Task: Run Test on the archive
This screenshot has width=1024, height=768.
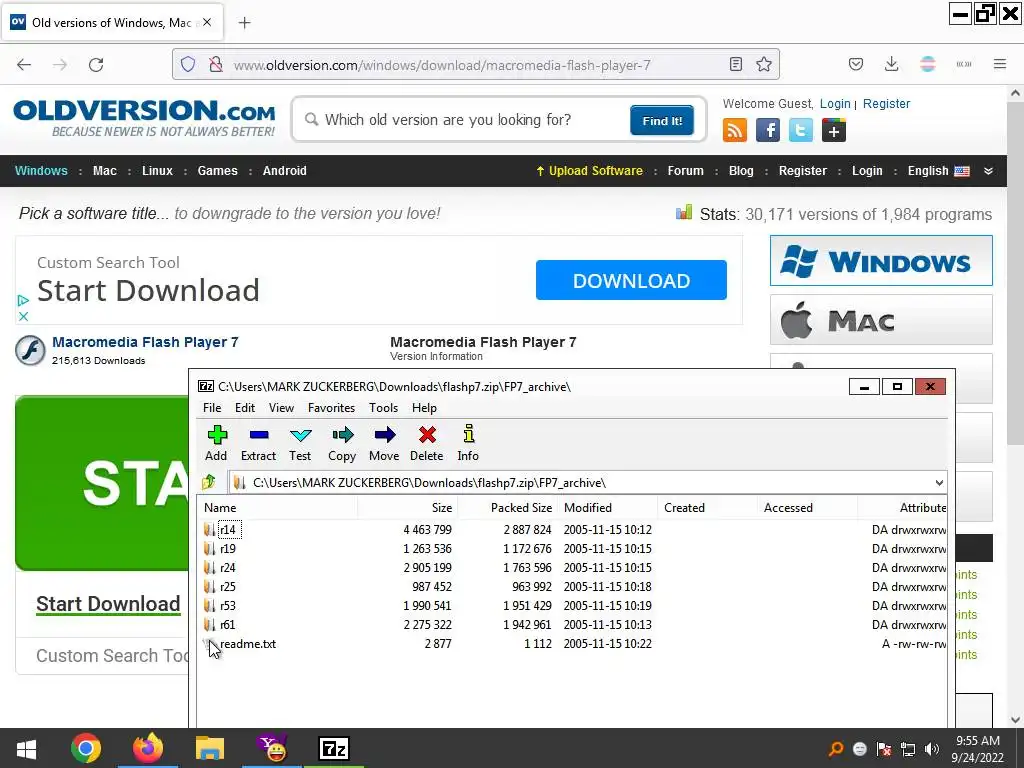Action: pos(300,443)
